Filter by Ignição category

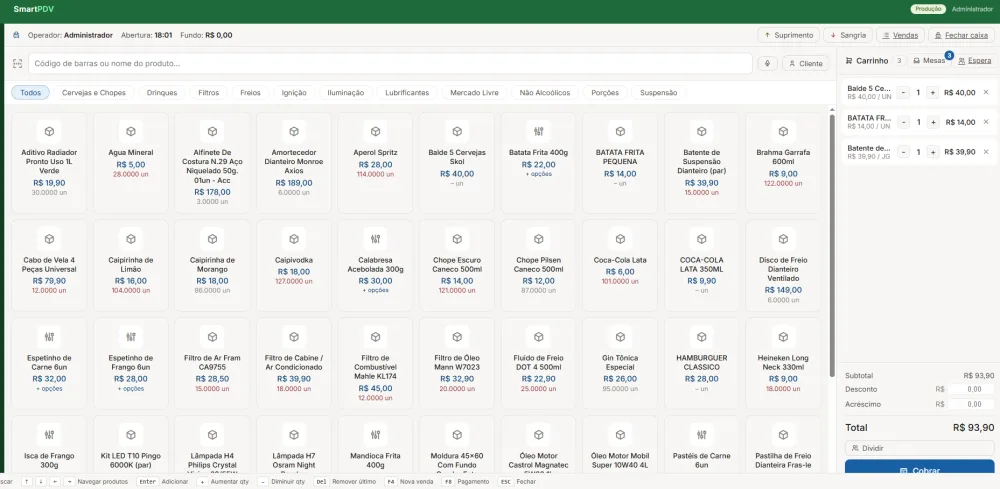pyautogui.click(x=294, y=92)
